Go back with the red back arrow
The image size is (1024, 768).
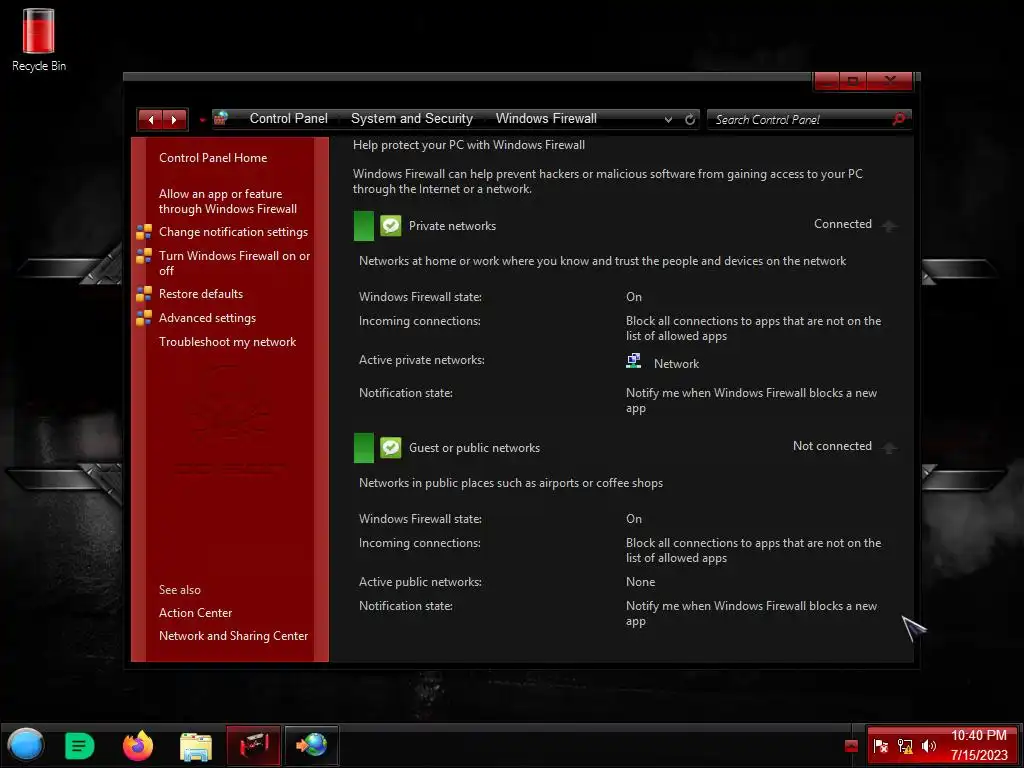click(x=151, y=120)
